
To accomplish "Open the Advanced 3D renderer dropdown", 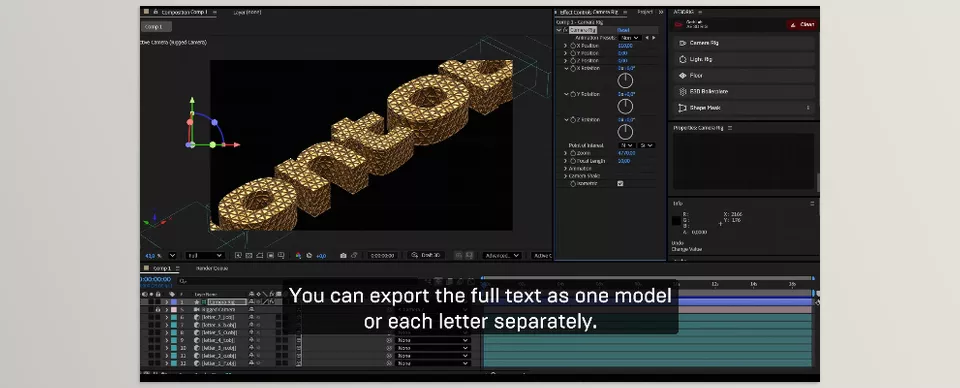I will click(x=502, y=255).
